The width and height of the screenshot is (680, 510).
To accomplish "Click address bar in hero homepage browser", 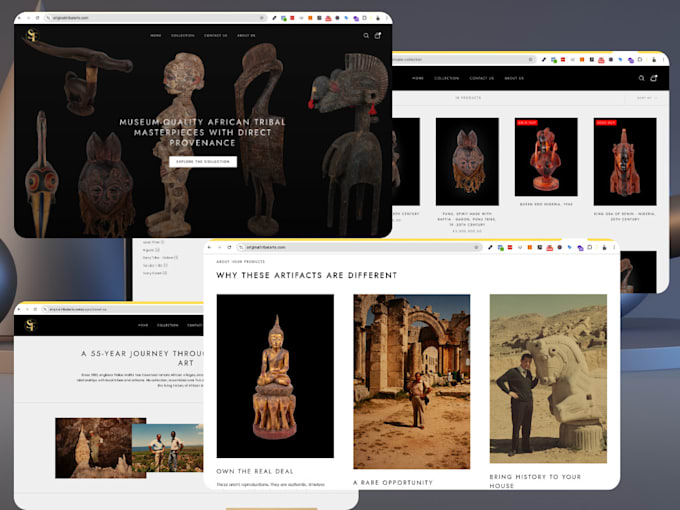I will pos(154,18).
